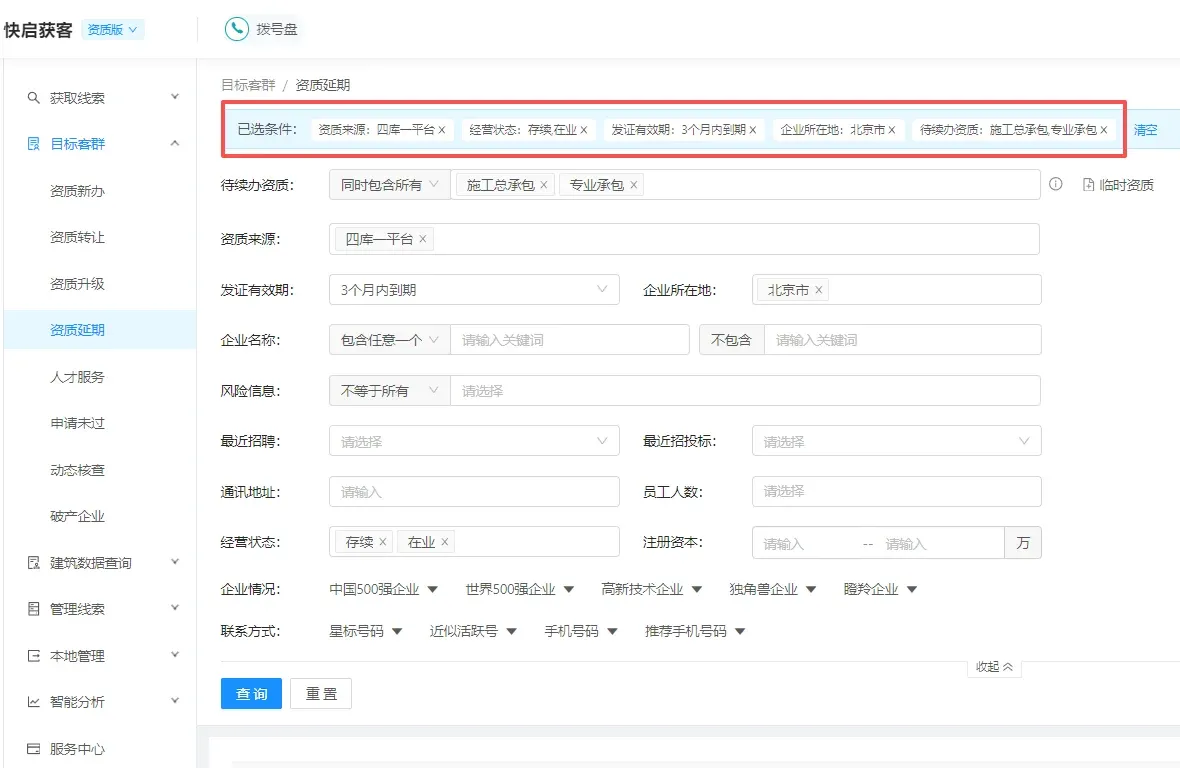1180x768 pixels.
Task: Click the 重置 reset button
Action: pos(321,694)
